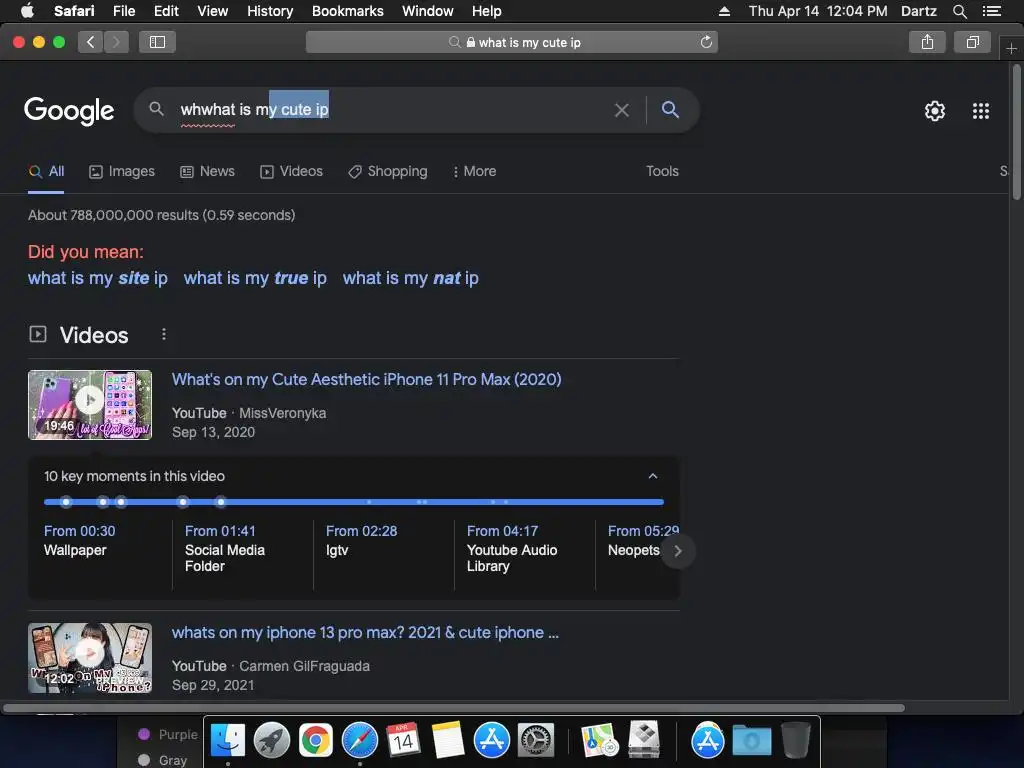The width and height of the screenshot is (1024, 768).
Task: Reload the page with the refresh icon
Action: [706, 42]
